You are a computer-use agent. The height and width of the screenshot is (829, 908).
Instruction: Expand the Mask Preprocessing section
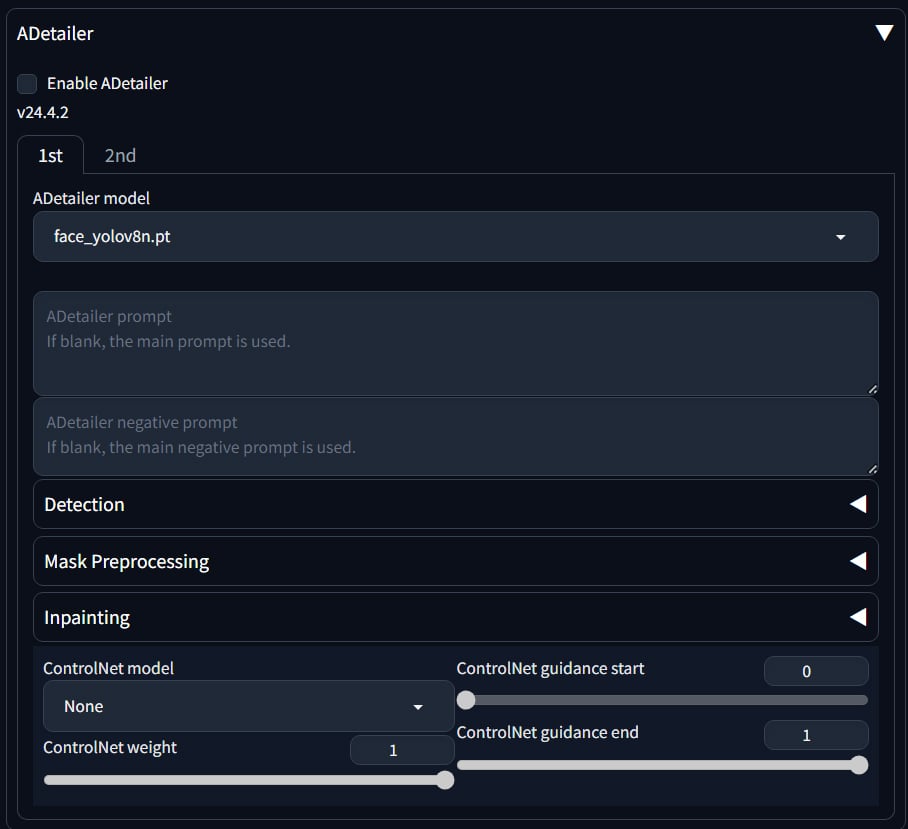455,561
